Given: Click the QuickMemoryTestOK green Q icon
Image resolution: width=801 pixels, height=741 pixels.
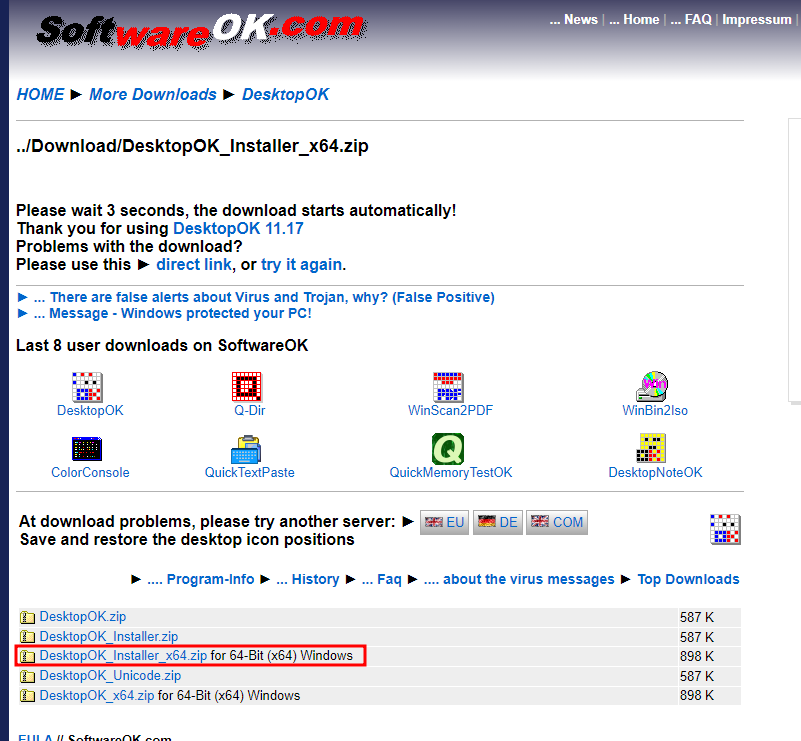Looking at the screenshot, I should click(x=448, y=449).
